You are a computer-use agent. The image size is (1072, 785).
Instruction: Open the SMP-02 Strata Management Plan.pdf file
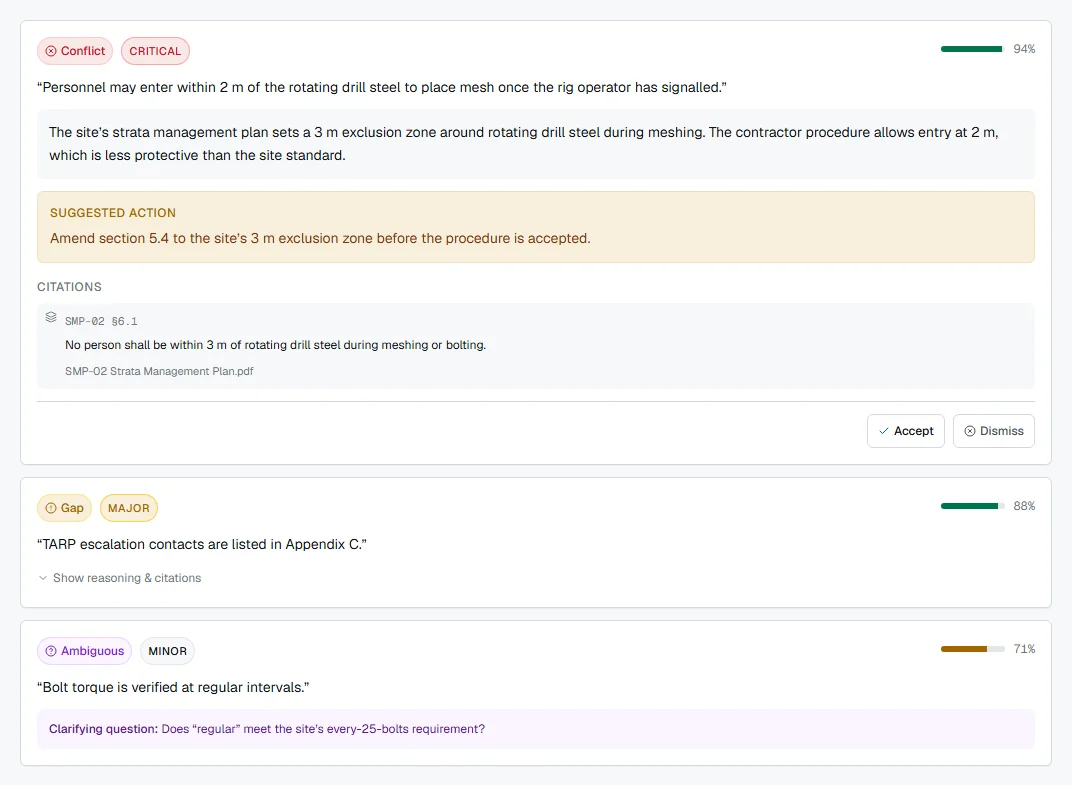coord(159,371)
